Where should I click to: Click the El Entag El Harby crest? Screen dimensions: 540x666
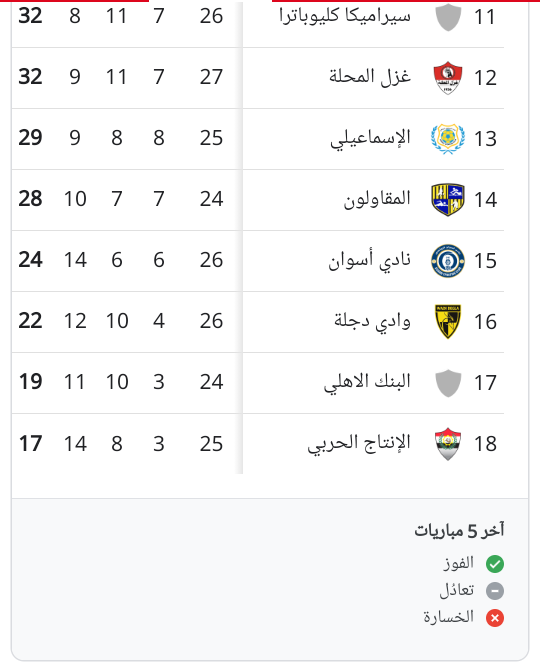[x=448, y=444]
